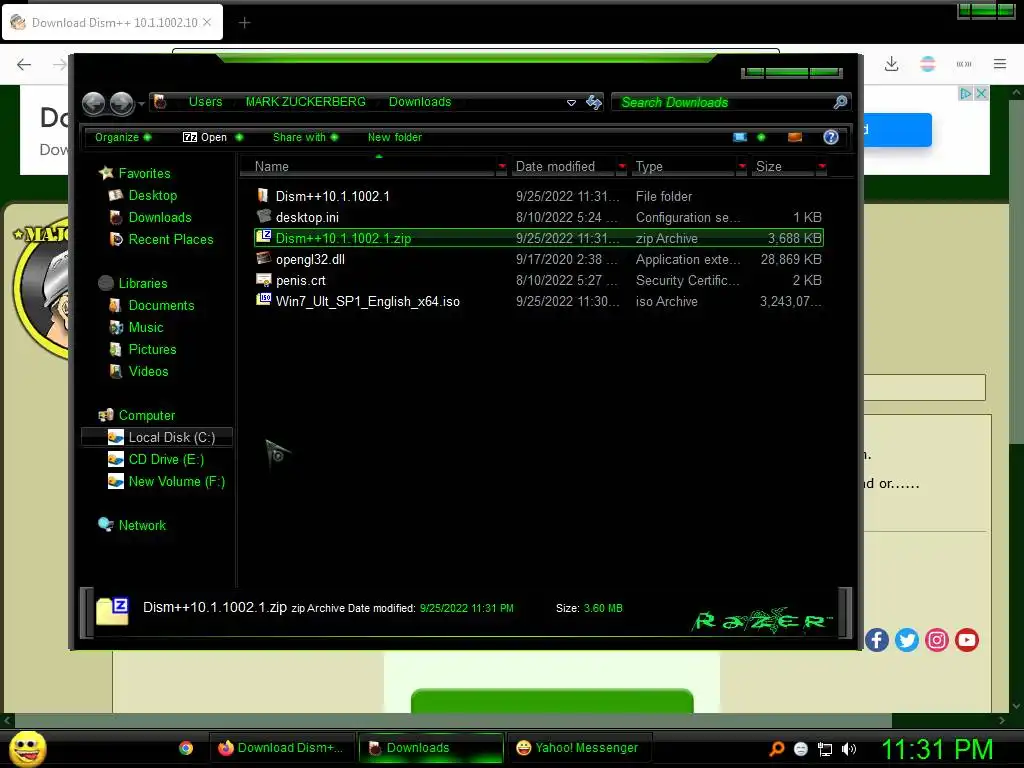The image size is (1024, 768).
Task: Expand the Share with dropdown
Action: click(306, 137)
